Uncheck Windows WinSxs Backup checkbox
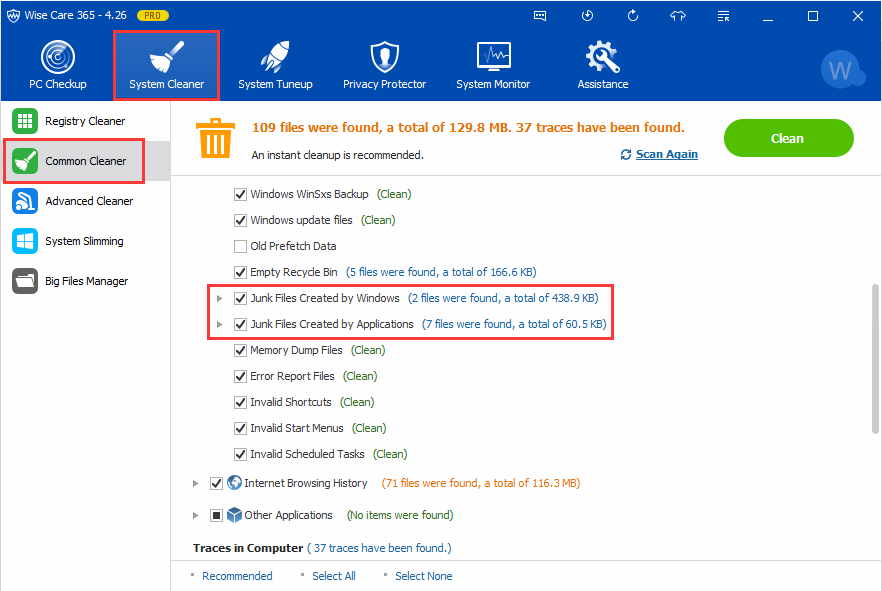This screenshot has height=591, width=882. pos(240,194)
